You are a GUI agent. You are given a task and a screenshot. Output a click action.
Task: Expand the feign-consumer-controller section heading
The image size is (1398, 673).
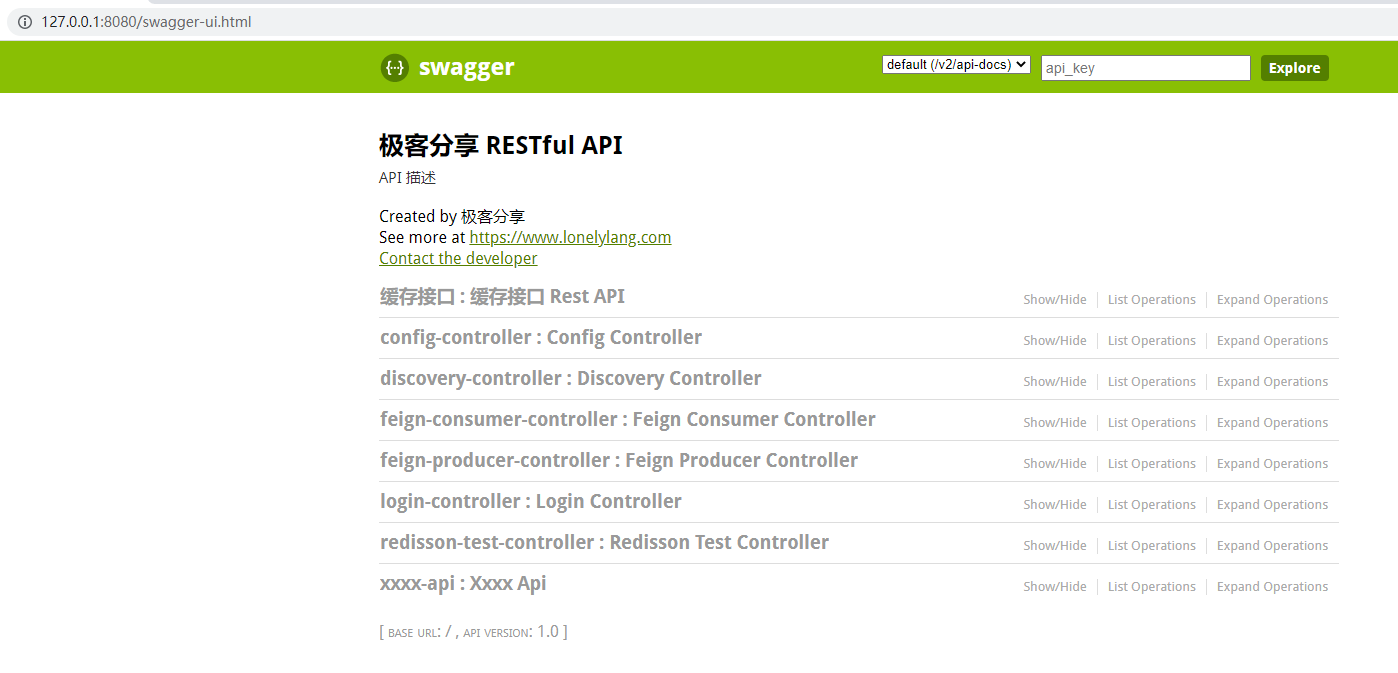(x=628, y=420)
